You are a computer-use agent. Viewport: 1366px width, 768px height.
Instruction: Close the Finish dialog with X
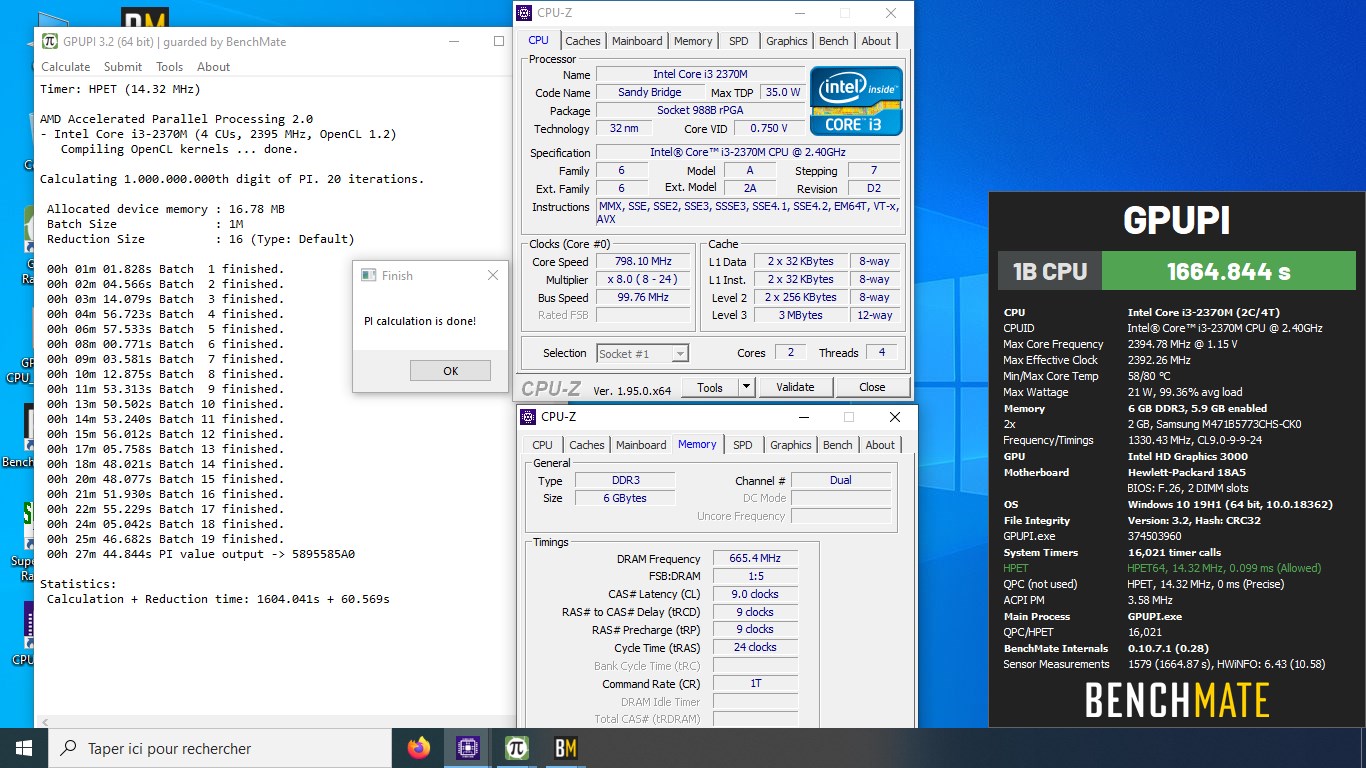click(x=492, y=275)
